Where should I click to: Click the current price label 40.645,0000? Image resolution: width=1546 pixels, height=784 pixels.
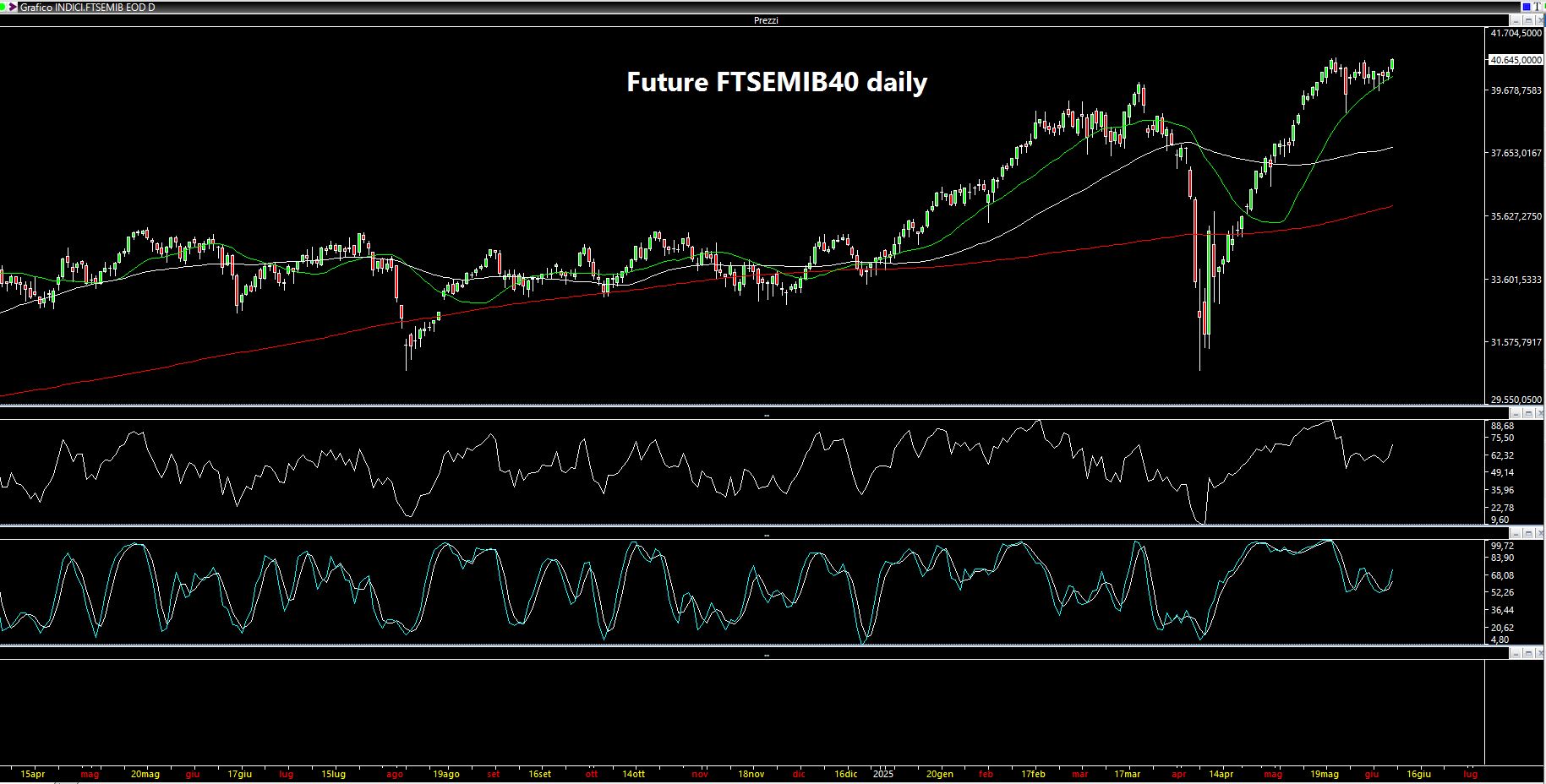(x=1516, y=60)
